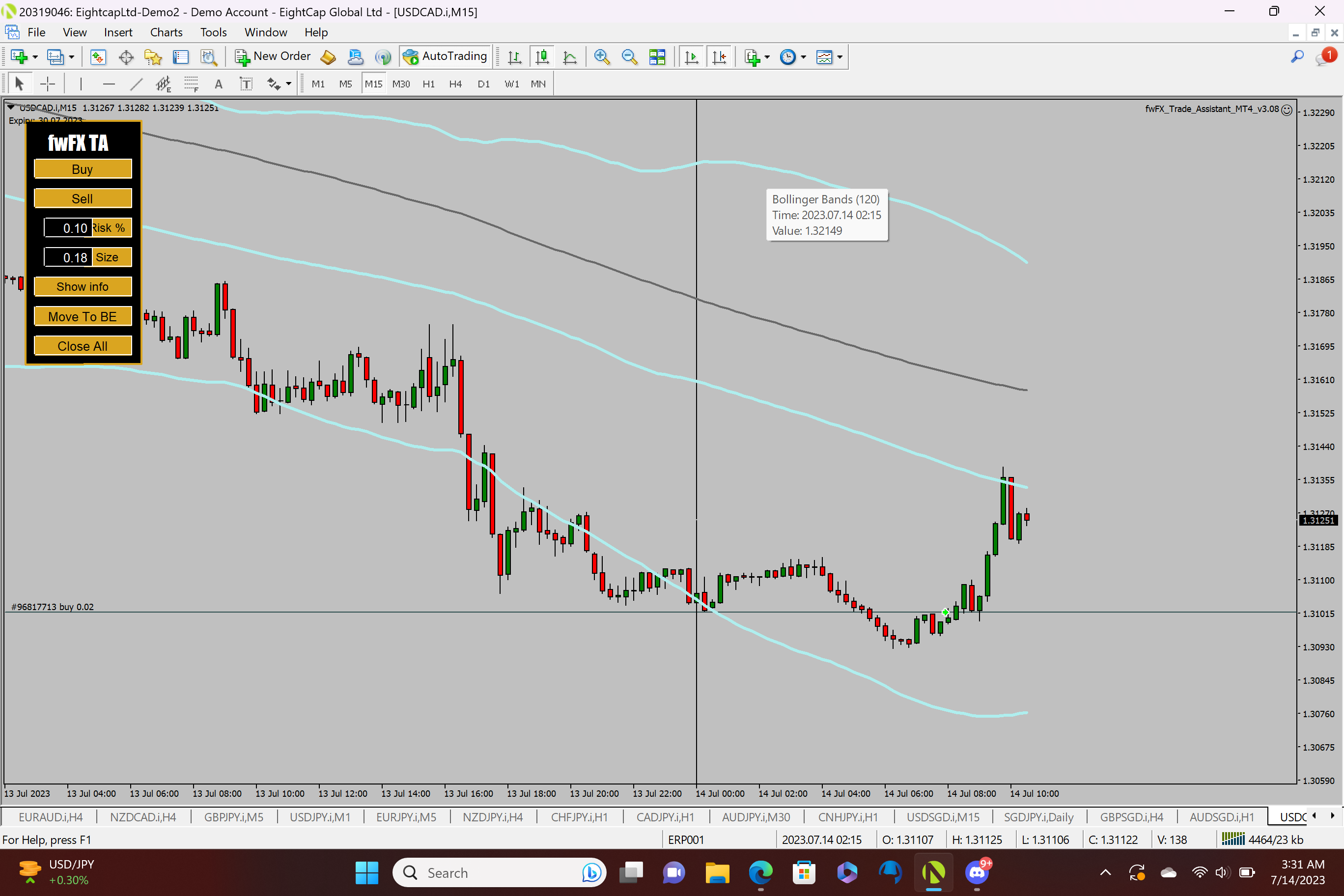Switch chart to candlesticks mode
This screenshot has width=1344, height=896.
coord(542,56)
